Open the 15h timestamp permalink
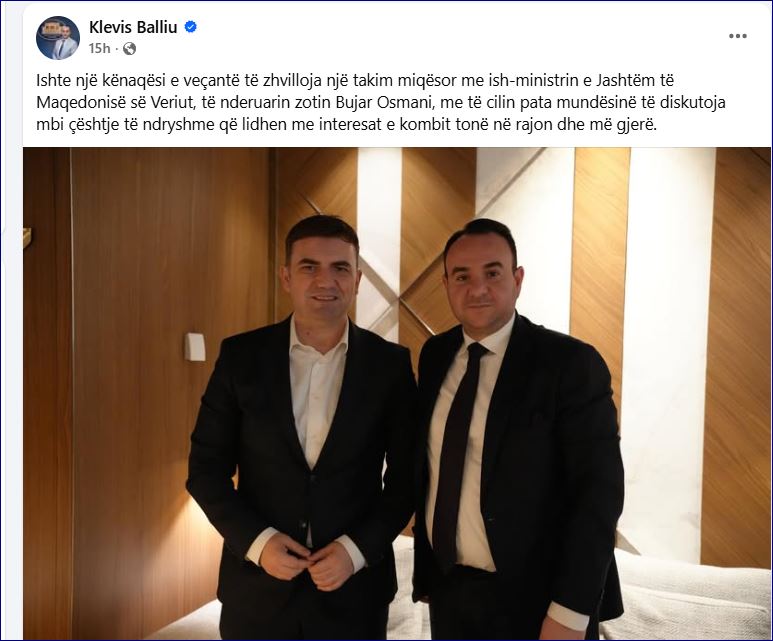This screenshot has width=773, height=641. point(99,48)
